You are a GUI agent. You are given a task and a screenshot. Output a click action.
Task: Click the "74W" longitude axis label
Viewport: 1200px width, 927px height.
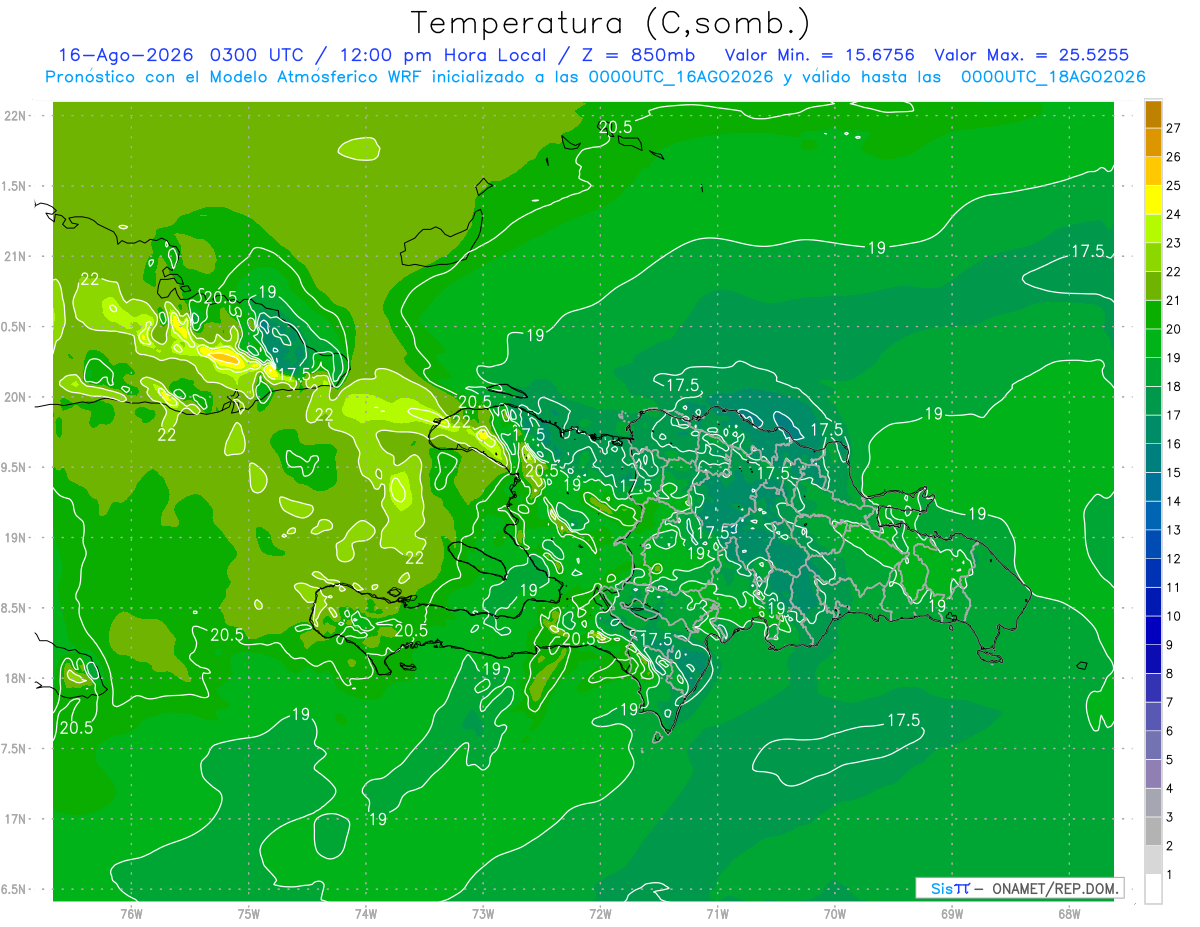366,913
